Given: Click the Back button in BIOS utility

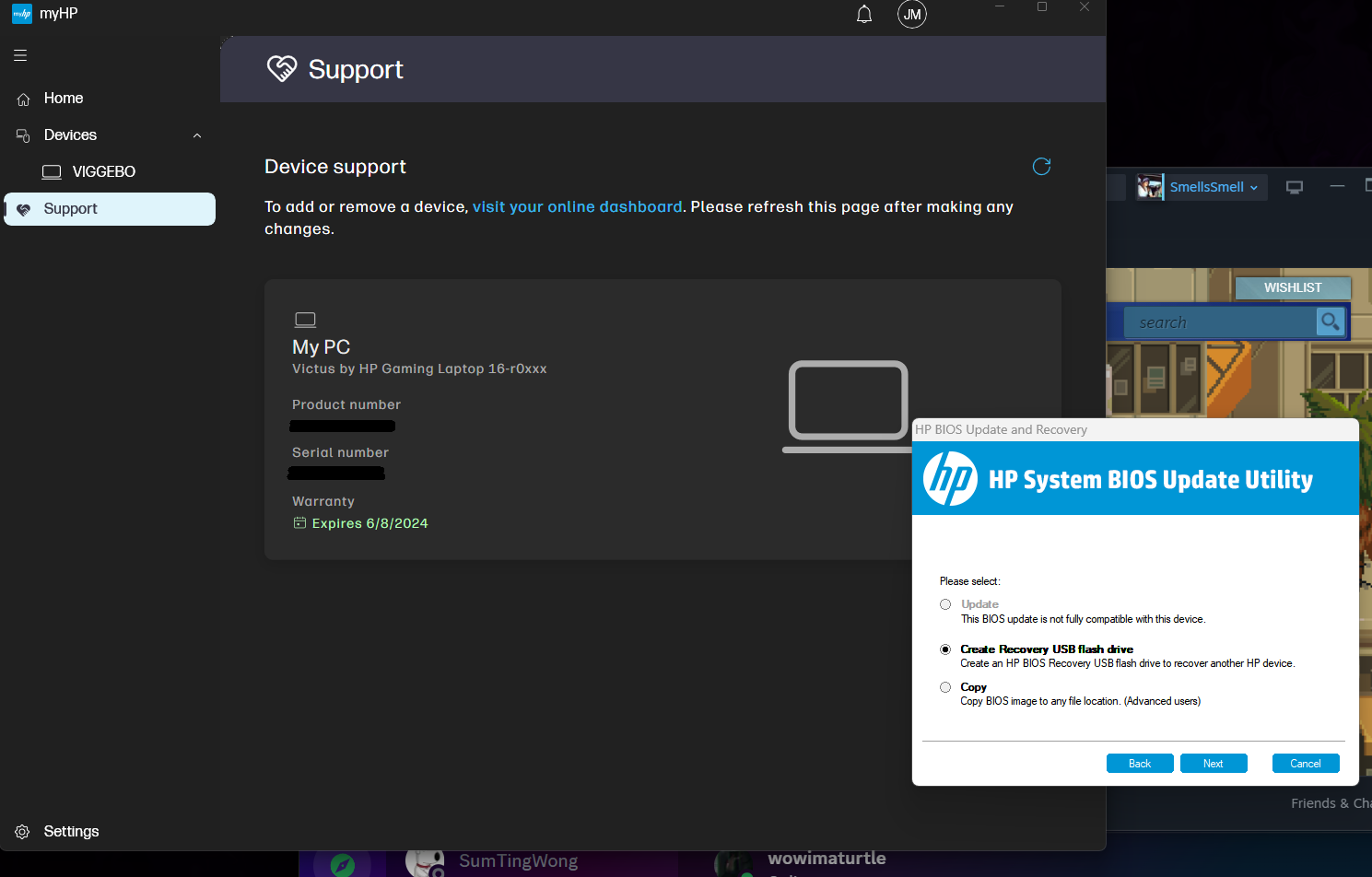Looking at the screenshot, I should 1140,764.
